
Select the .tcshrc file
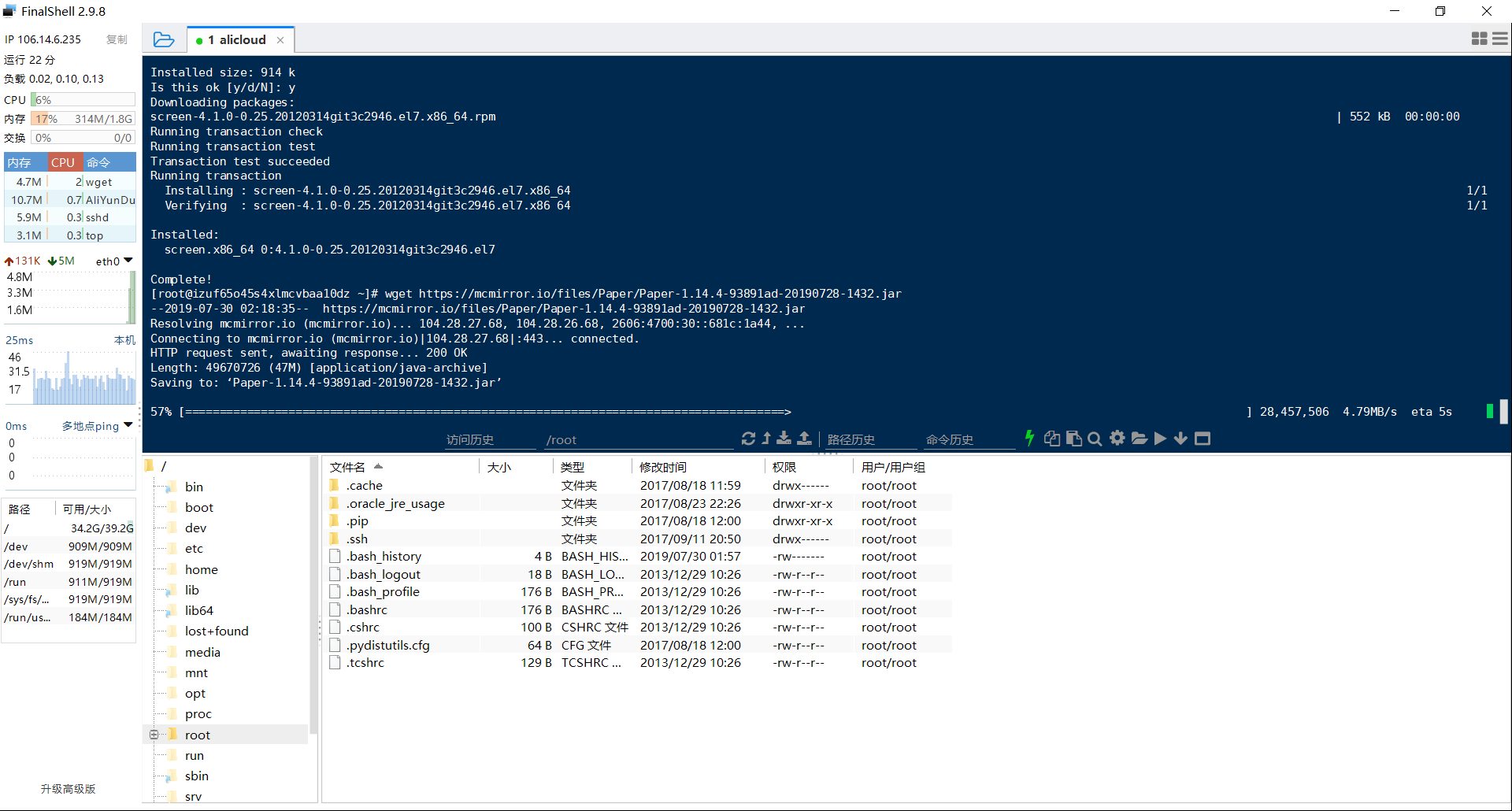point(639,663)
